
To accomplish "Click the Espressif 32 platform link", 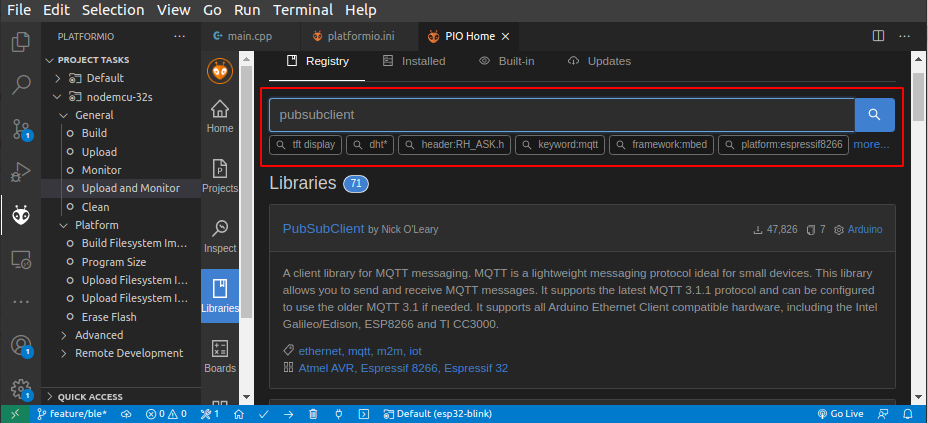I will [476, 368].
